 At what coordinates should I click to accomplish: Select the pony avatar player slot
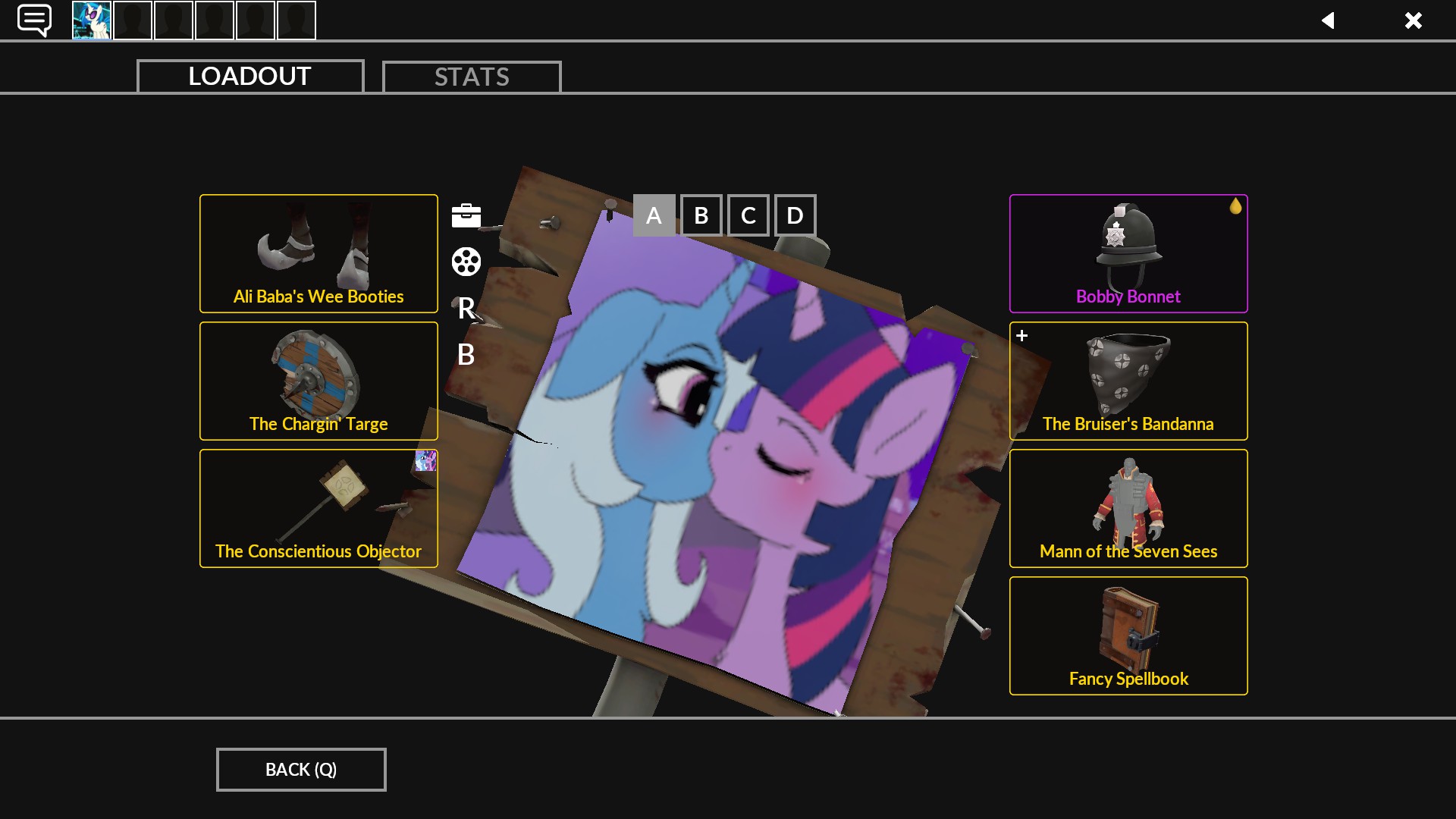pos(92,20)
